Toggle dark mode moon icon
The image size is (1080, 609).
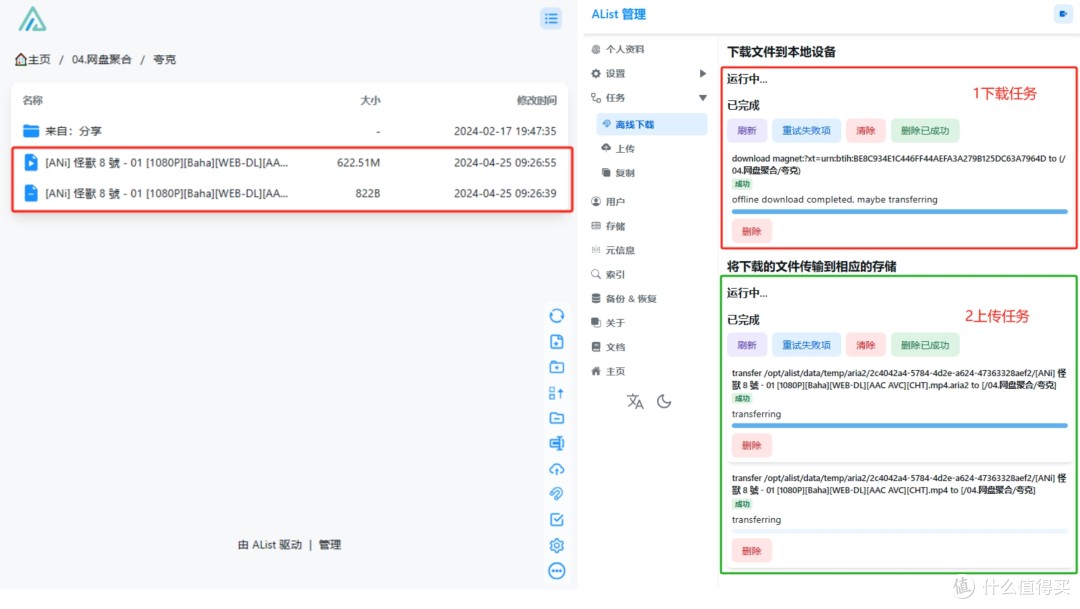664,401
